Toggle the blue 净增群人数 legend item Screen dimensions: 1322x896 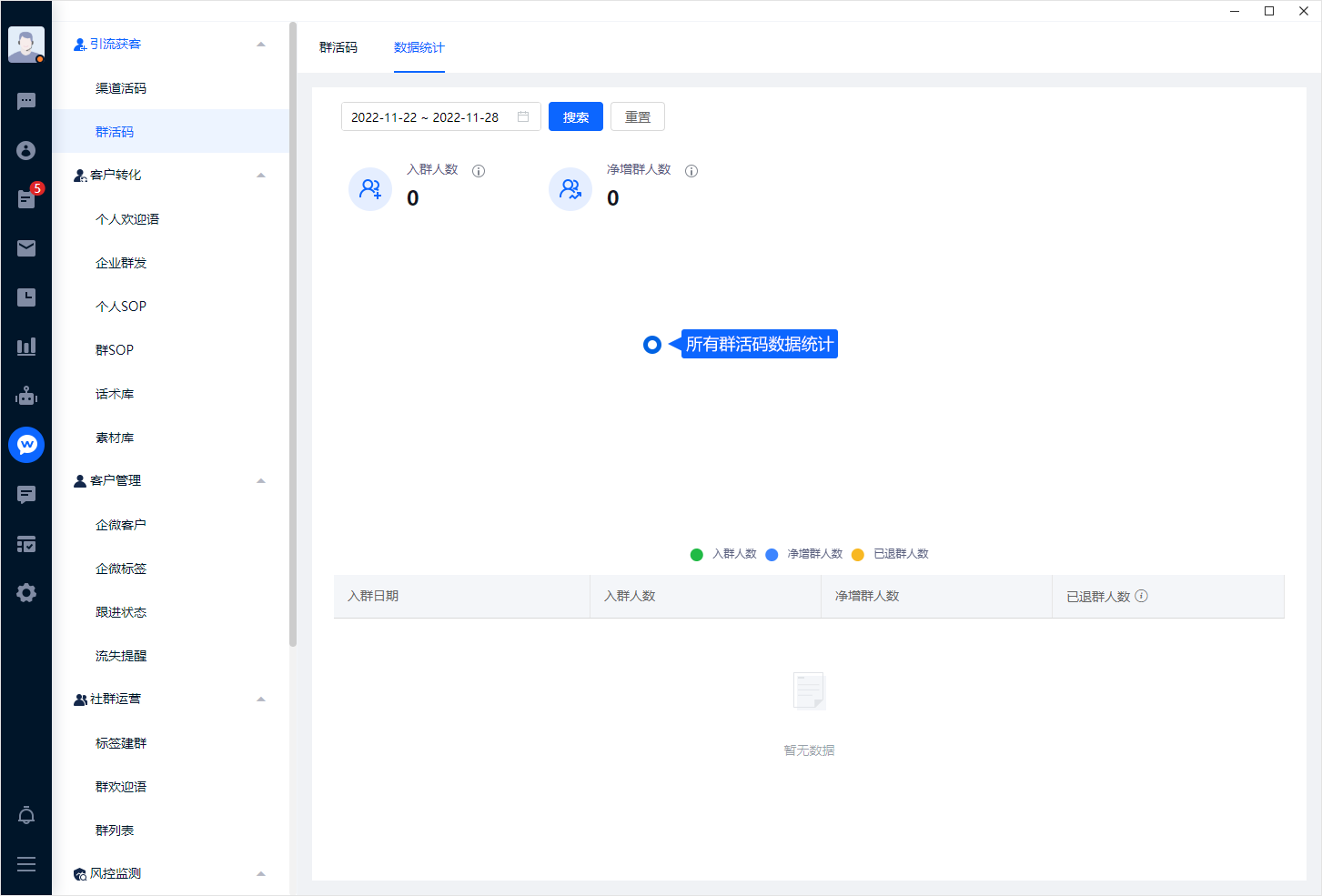[x=804, y=554]
